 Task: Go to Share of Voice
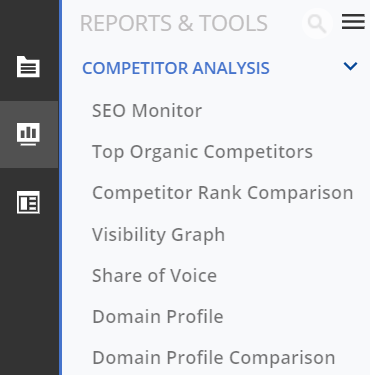(154, 275)
